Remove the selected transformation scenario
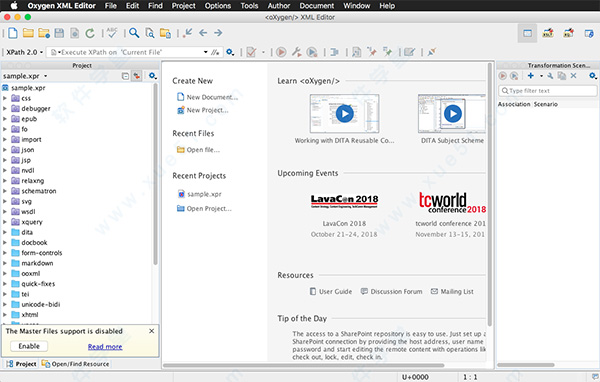 click(573, 76)
